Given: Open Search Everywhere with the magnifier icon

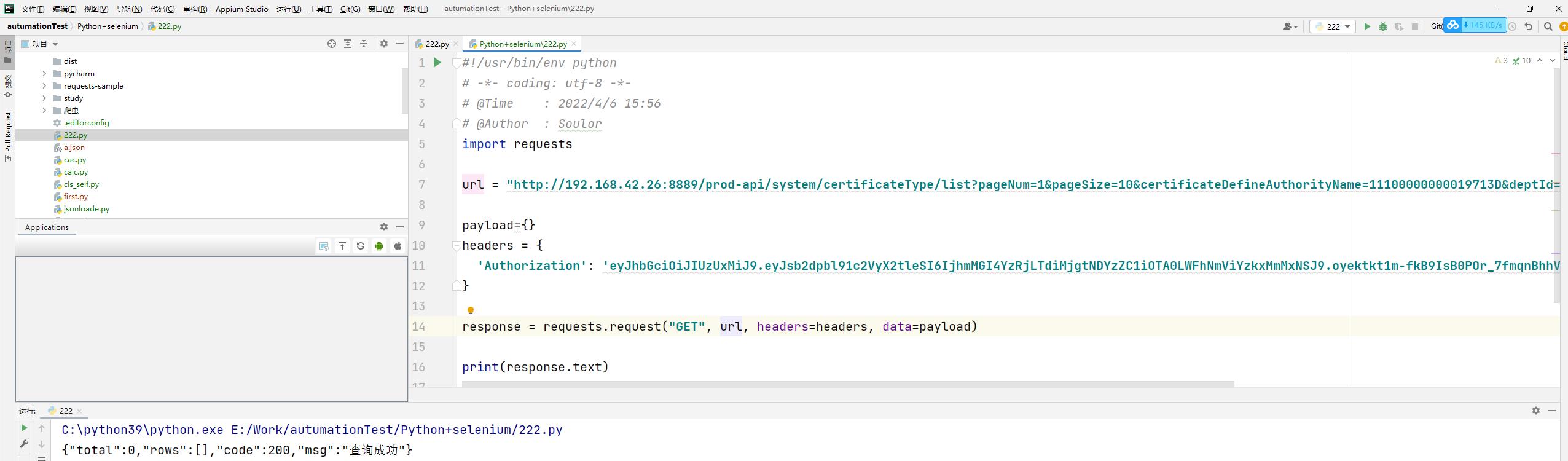Looking at the screenshot, I should coord(1548,26).
